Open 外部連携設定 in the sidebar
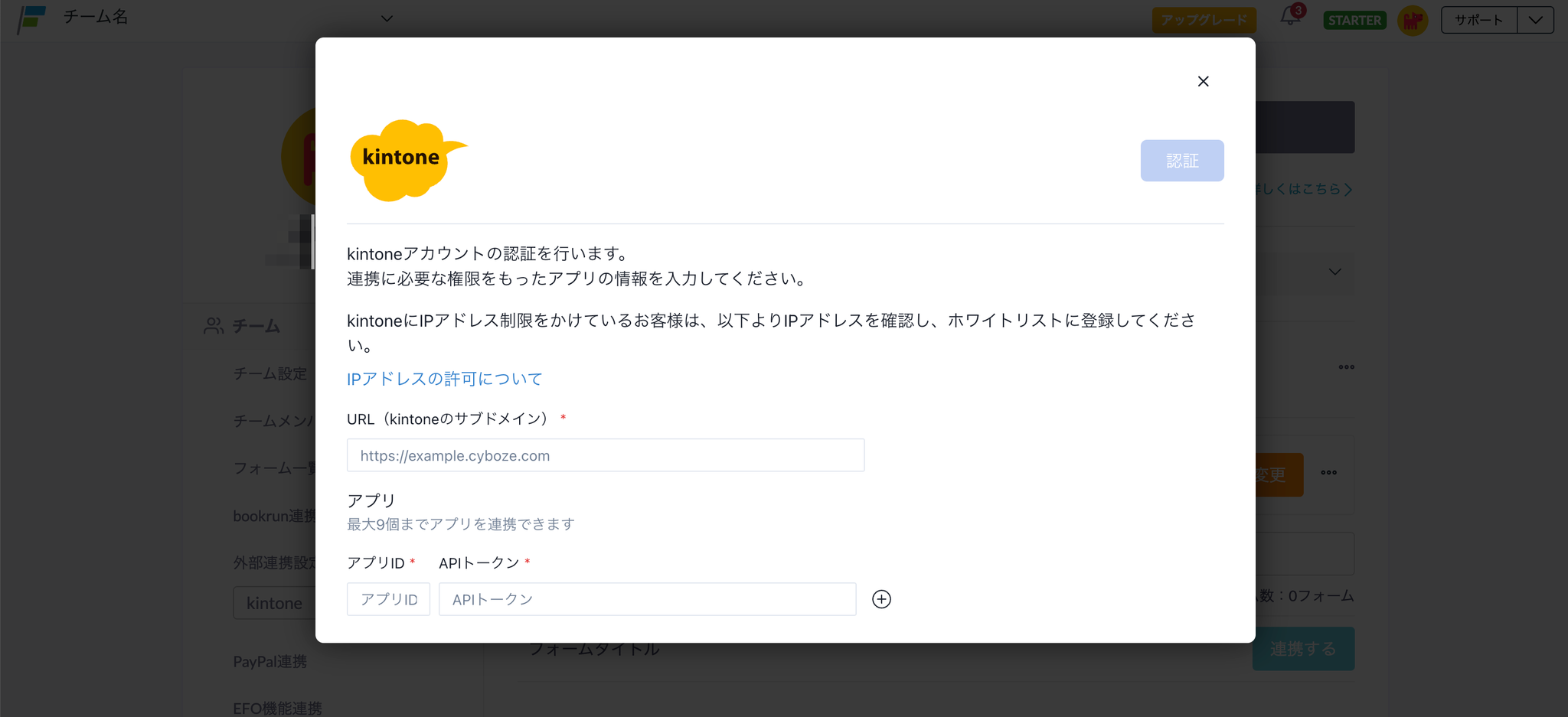 [274, 562]
